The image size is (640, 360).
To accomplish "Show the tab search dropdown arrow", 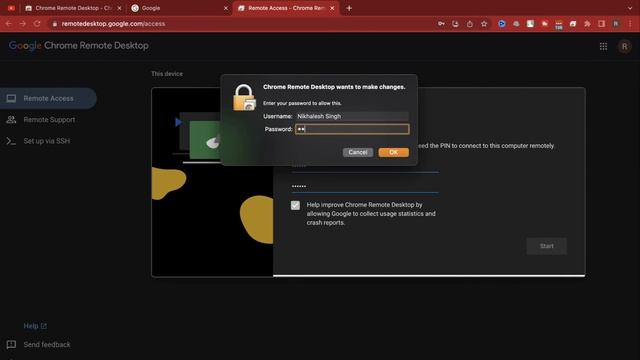I will click(631, 8).
